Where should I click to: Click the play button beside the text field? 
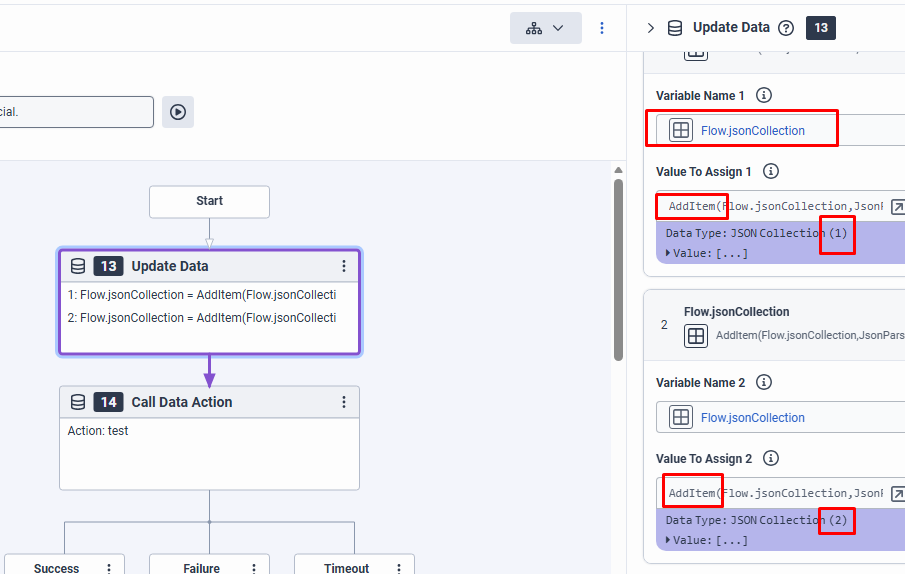(x=178, y=112)
